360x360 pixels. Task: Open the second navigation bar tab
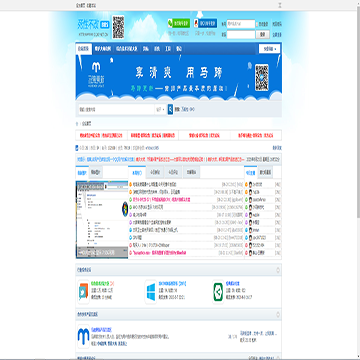103,49
